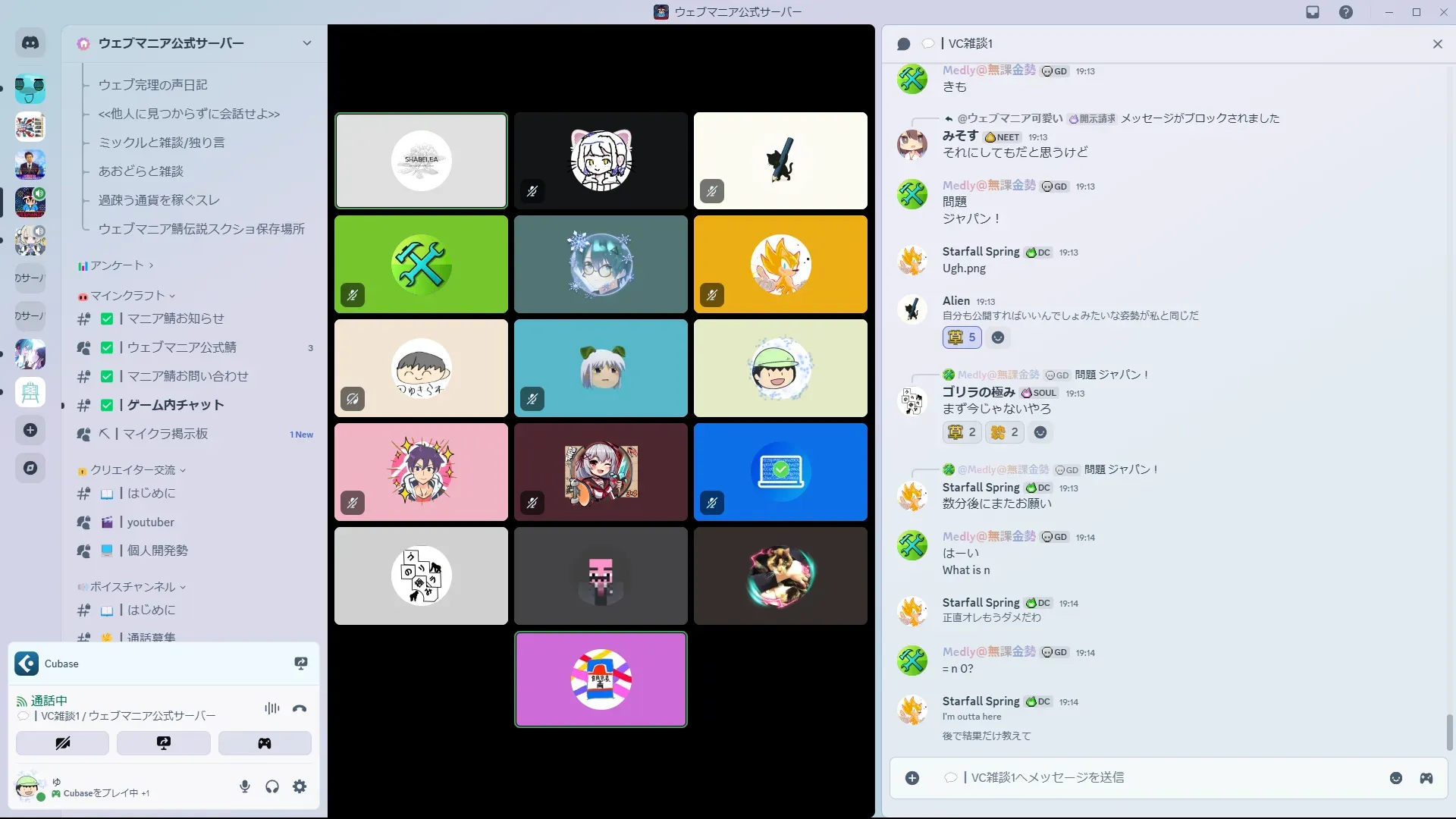The height and width of the screenshot is (819, 1456).
Task: Open Discord home direct messages icon
Action: tap(30, 43)
